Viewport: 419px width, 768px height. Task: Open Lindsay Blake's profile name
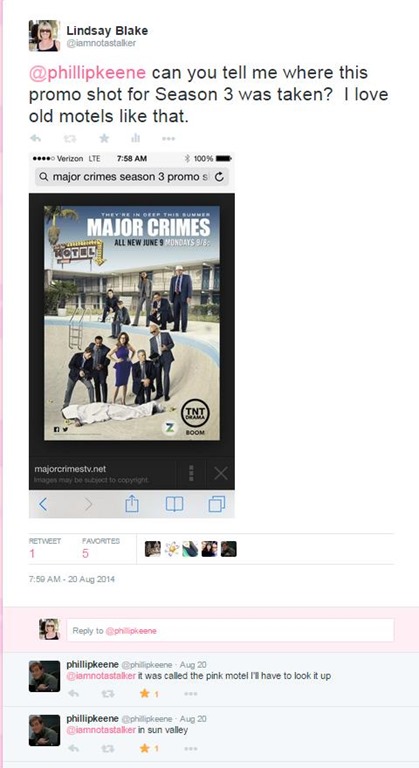(x=107, y=31)
